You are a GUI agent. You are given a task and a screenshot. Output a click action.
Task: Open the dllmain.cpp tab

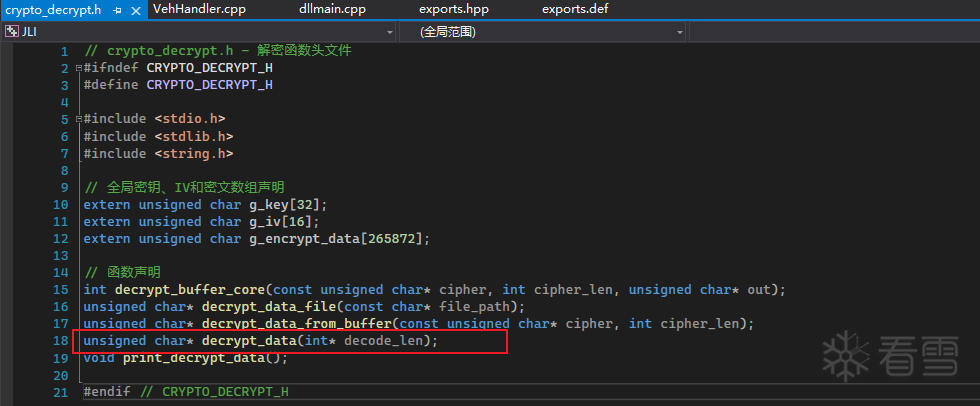[332, 9]
